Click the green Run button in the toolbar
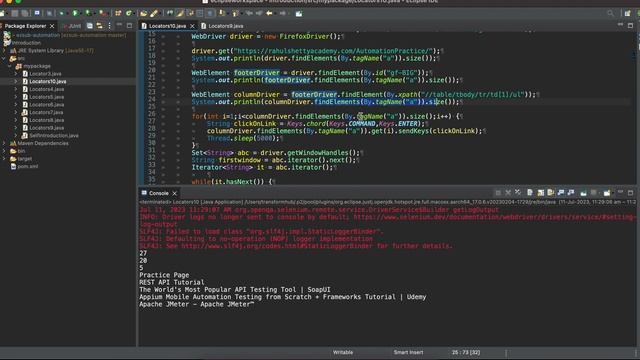The width and height of the screenshot is (640, 360). pos(75,13)
